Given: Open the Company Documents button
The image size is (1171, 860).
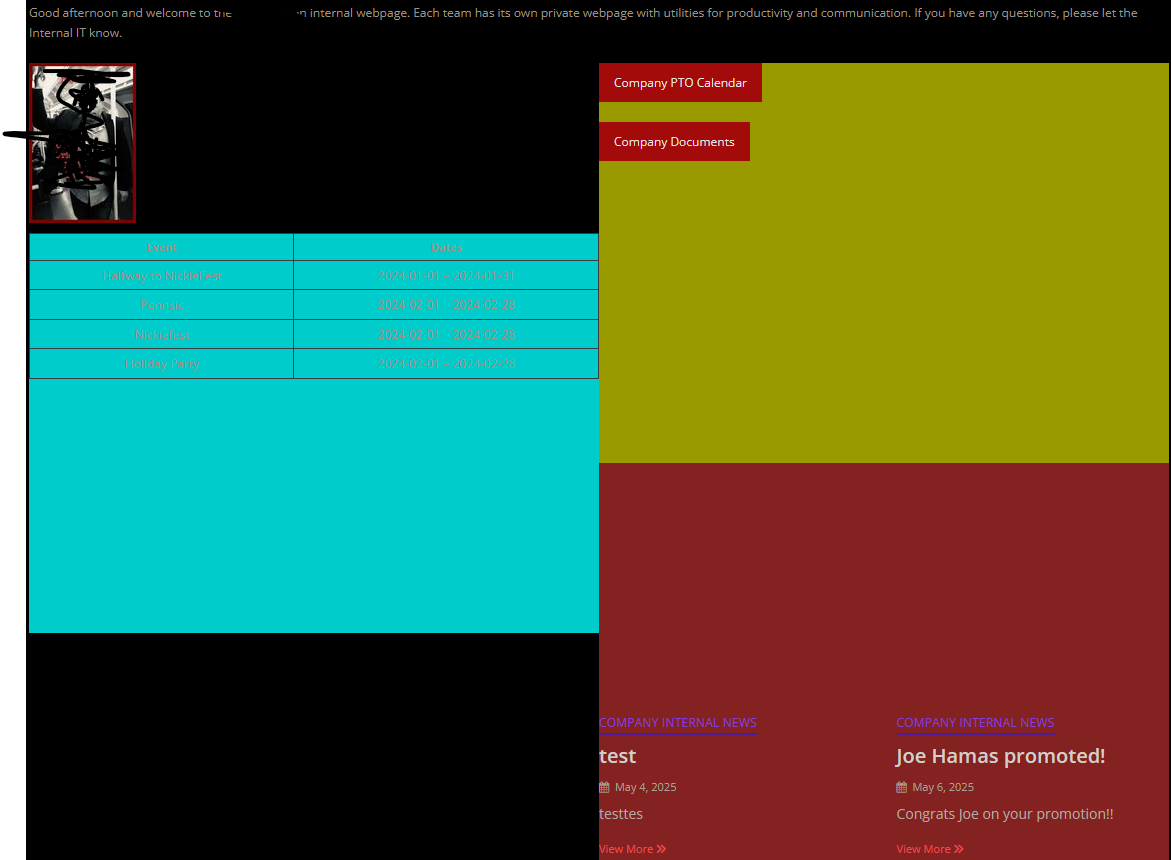Looking at the screenshot, I should 674,142.
